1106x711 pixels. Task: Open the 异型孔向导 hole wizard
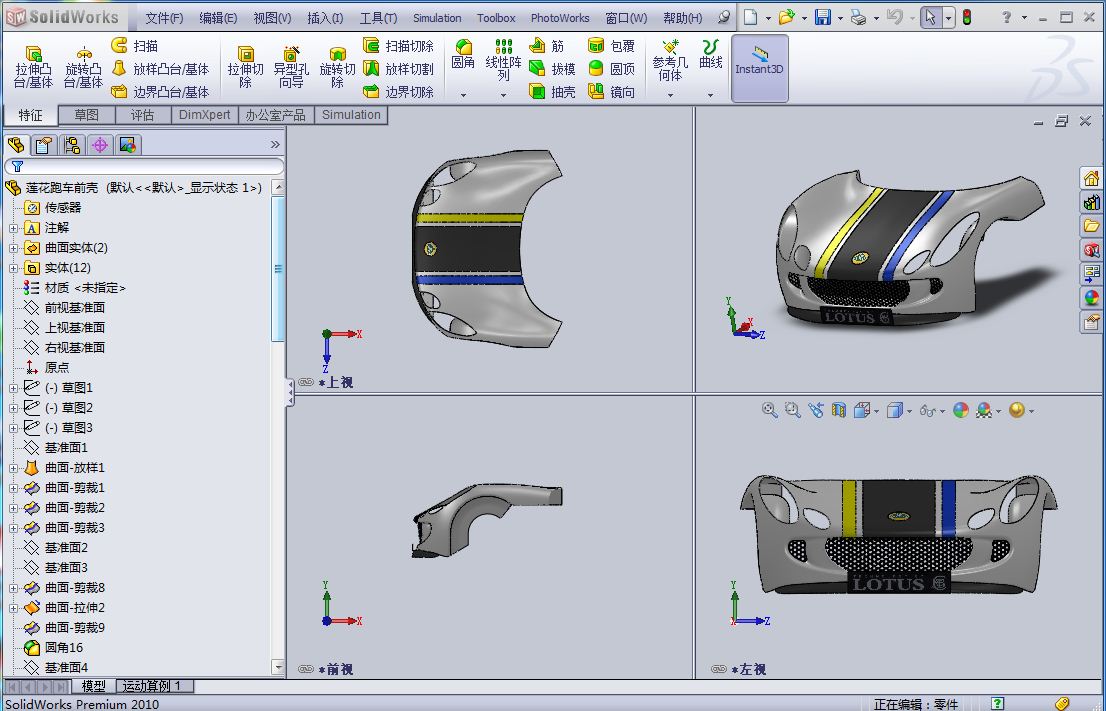click(291, 67)
